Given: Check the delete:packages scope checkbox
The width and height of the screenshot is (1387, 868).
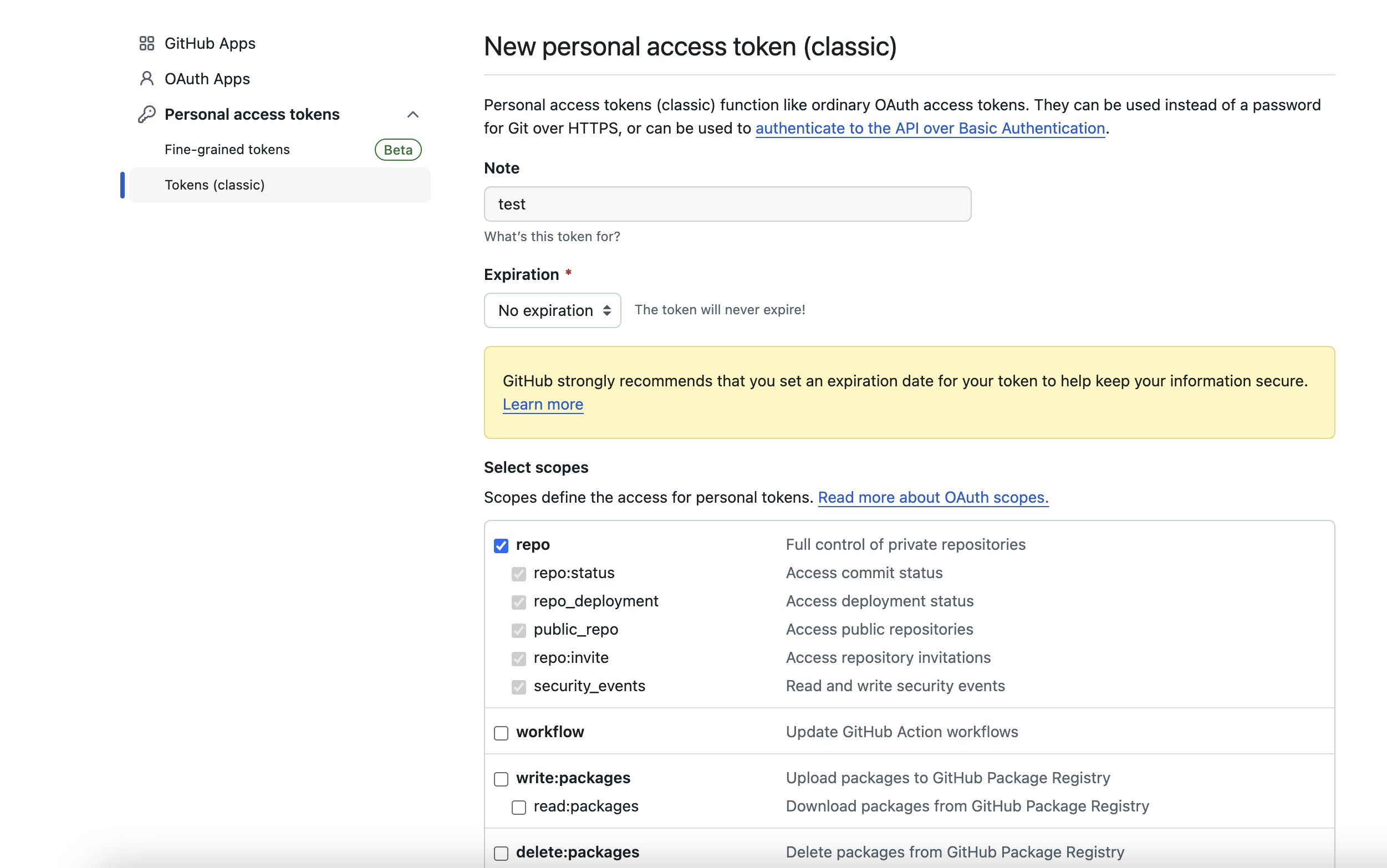Looking at the screenshot, I should coord(501,853).
